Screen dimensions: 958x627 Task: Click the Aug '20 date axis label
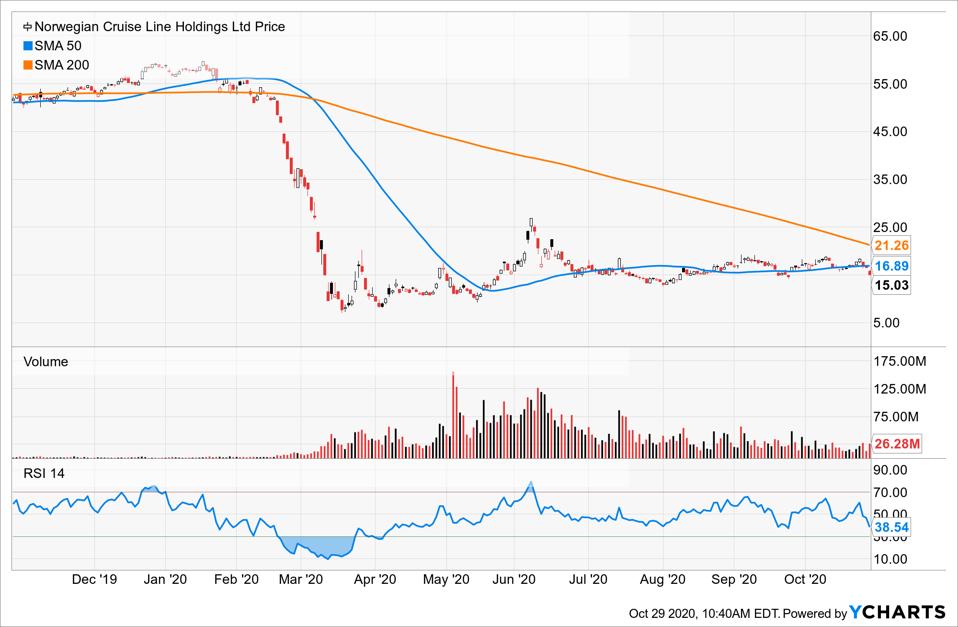pyautogui.click(x=662, y=579)
